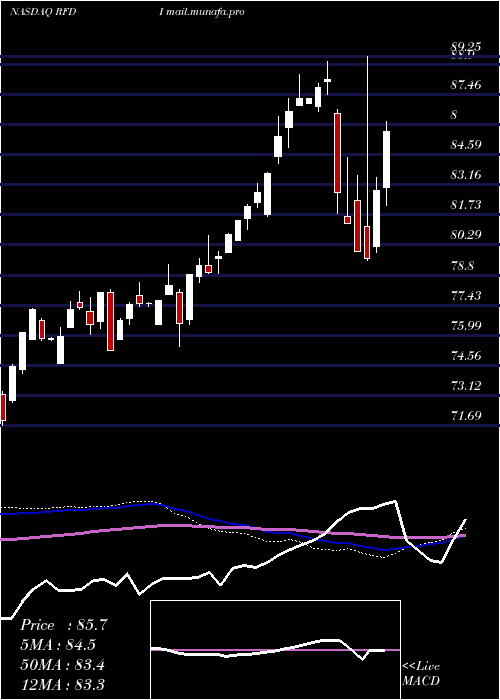
Task: Click the 78.8 price axis label
Action: click(462, 266)
